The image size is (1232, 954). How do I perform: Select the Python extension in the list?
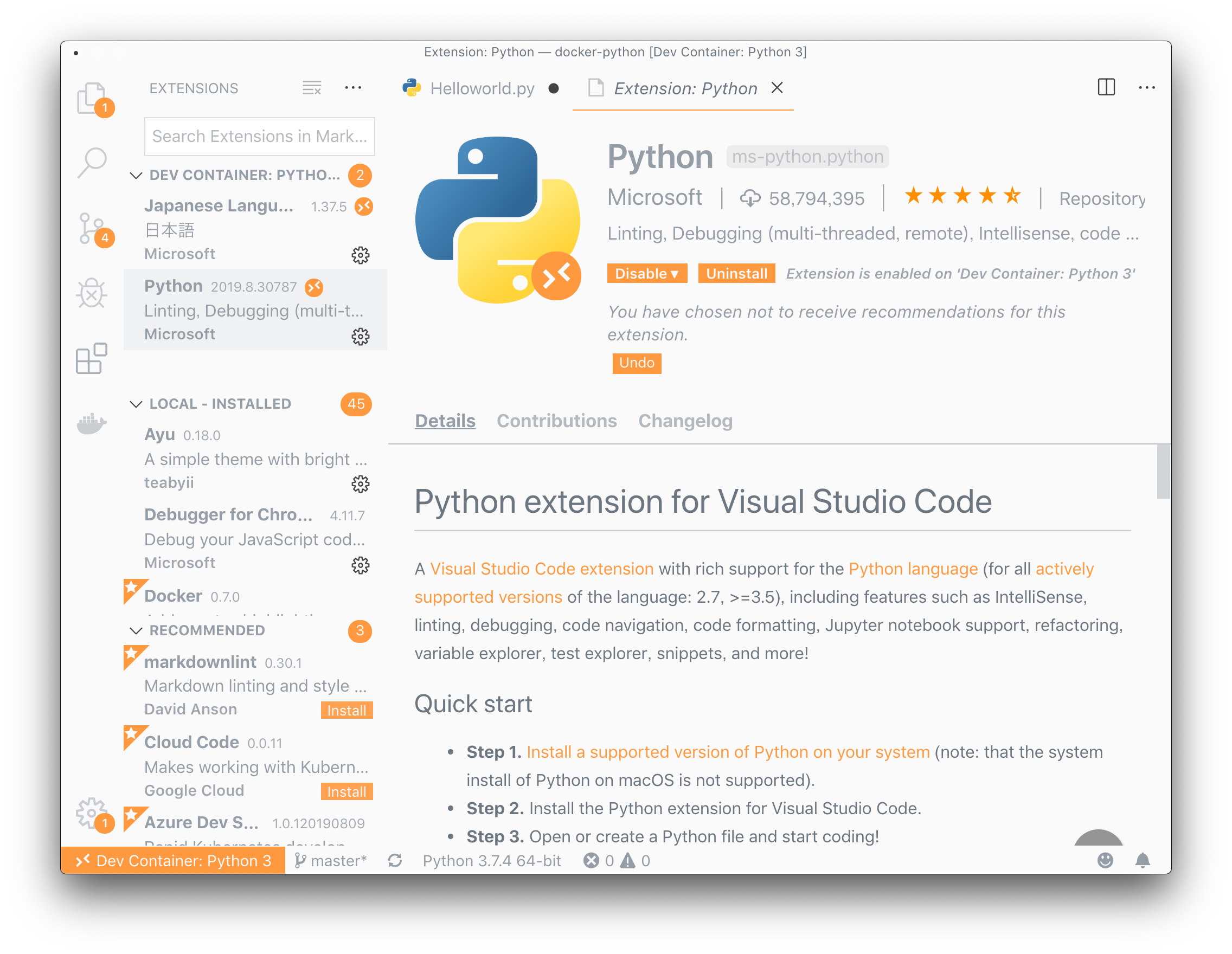(255, 310)
